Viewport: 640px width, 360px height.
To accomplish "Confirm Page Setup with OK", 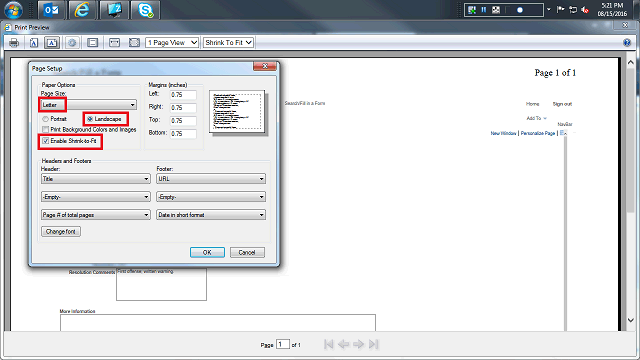I will click(x=207, y=252).
